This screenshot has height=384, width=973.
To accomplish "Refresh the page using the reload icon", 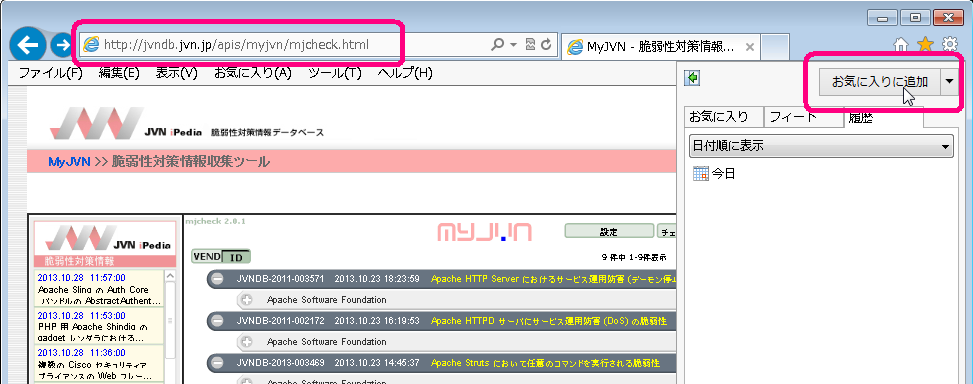I will (x=546, y=45).
